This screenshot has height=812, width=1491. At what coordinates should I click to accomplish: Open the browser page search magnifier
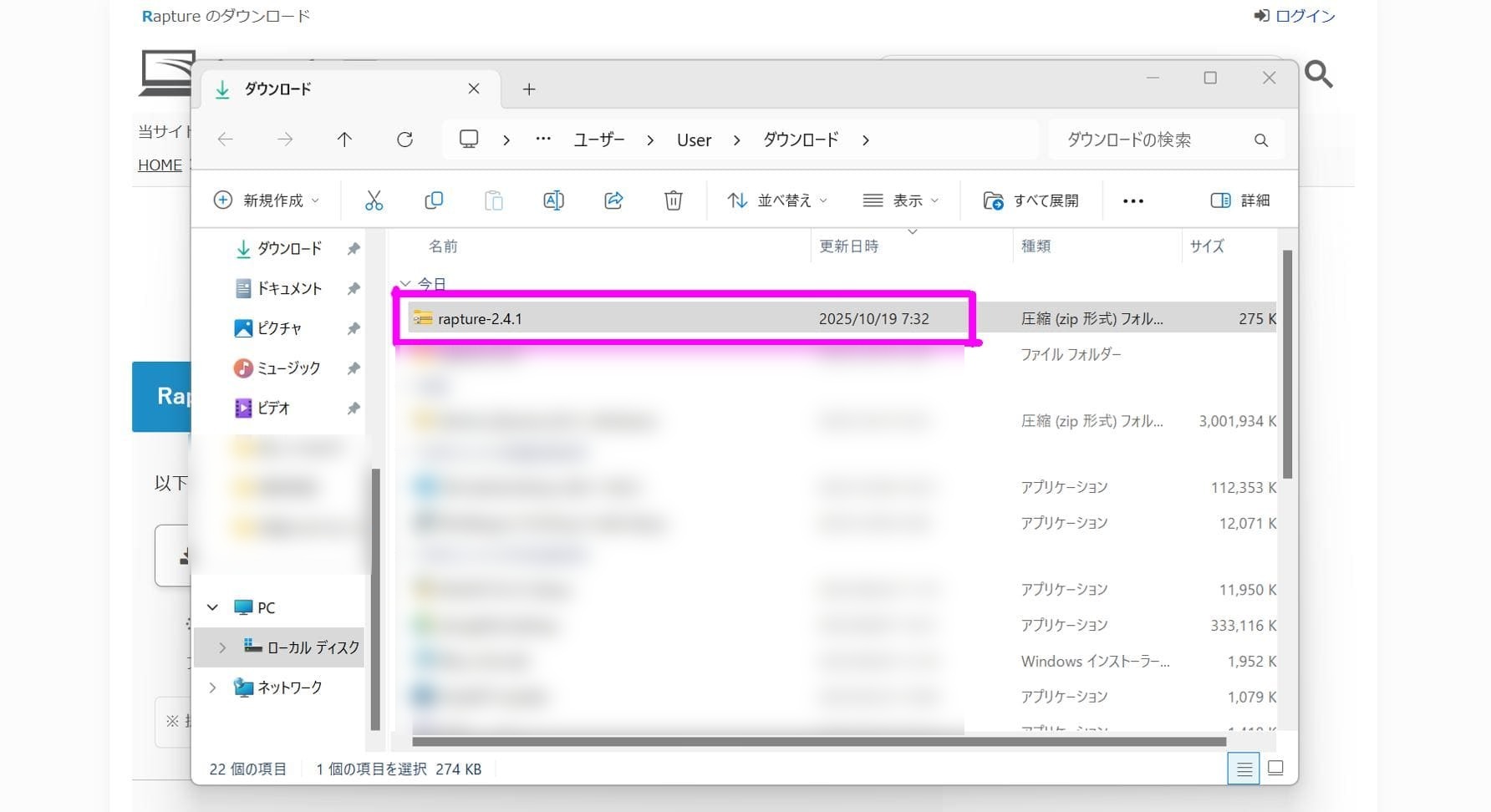(x=1318, y=74)
